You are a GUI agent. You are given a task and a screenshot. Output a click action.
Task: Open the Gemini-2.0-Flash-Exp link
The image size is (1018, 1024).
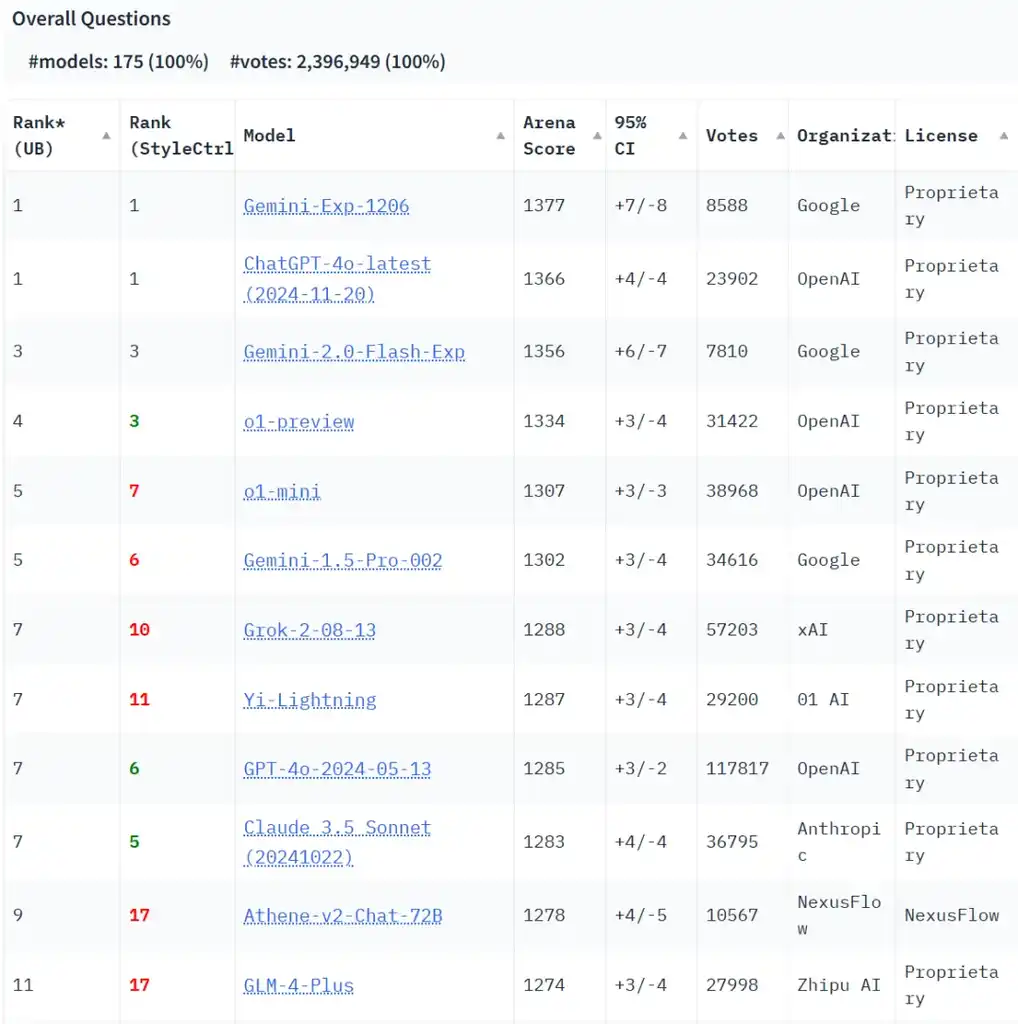(x=354, y=351)
